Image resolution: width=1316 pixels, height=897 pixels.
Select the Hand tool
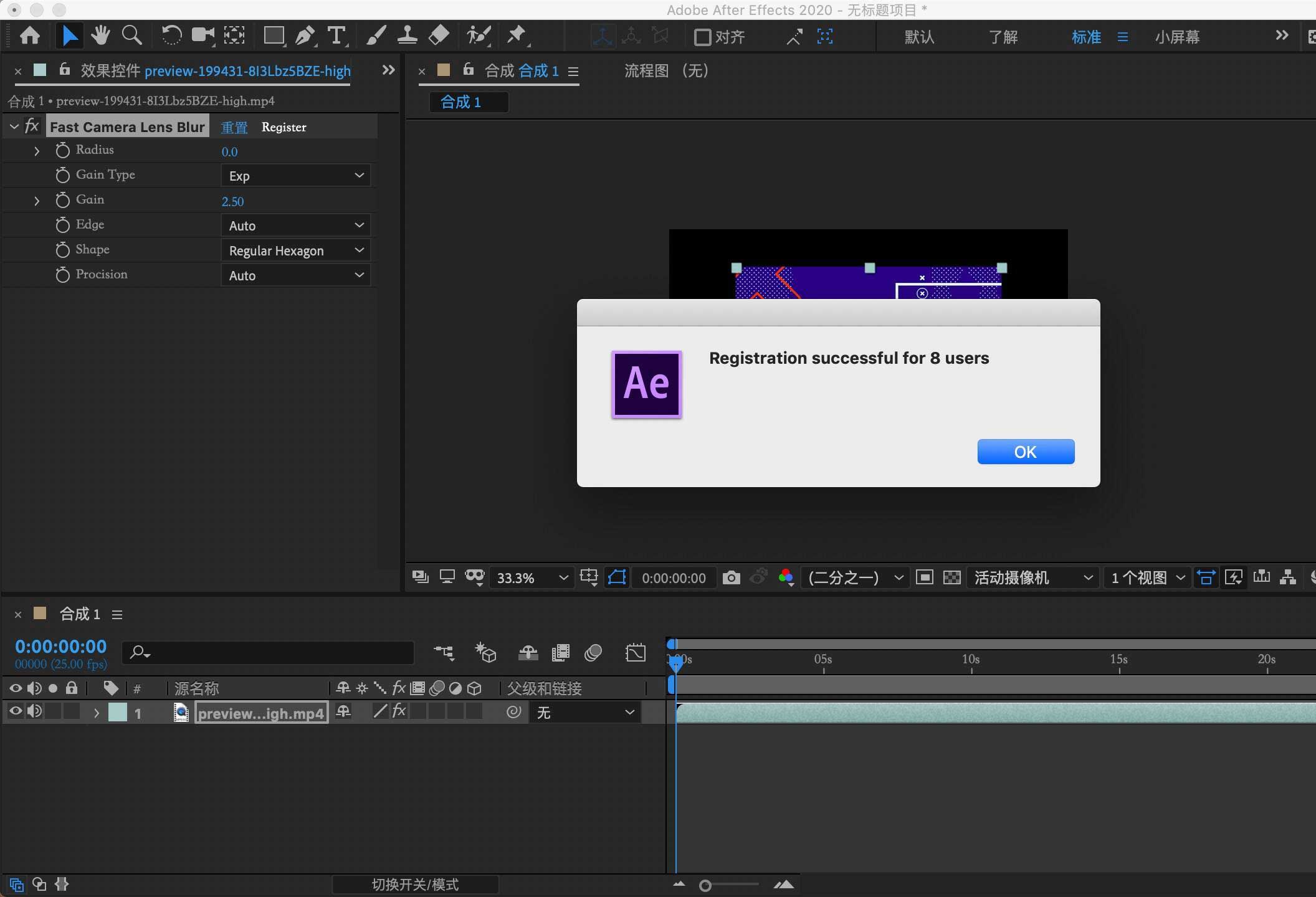pyautogui.click(x=100, y=36)
